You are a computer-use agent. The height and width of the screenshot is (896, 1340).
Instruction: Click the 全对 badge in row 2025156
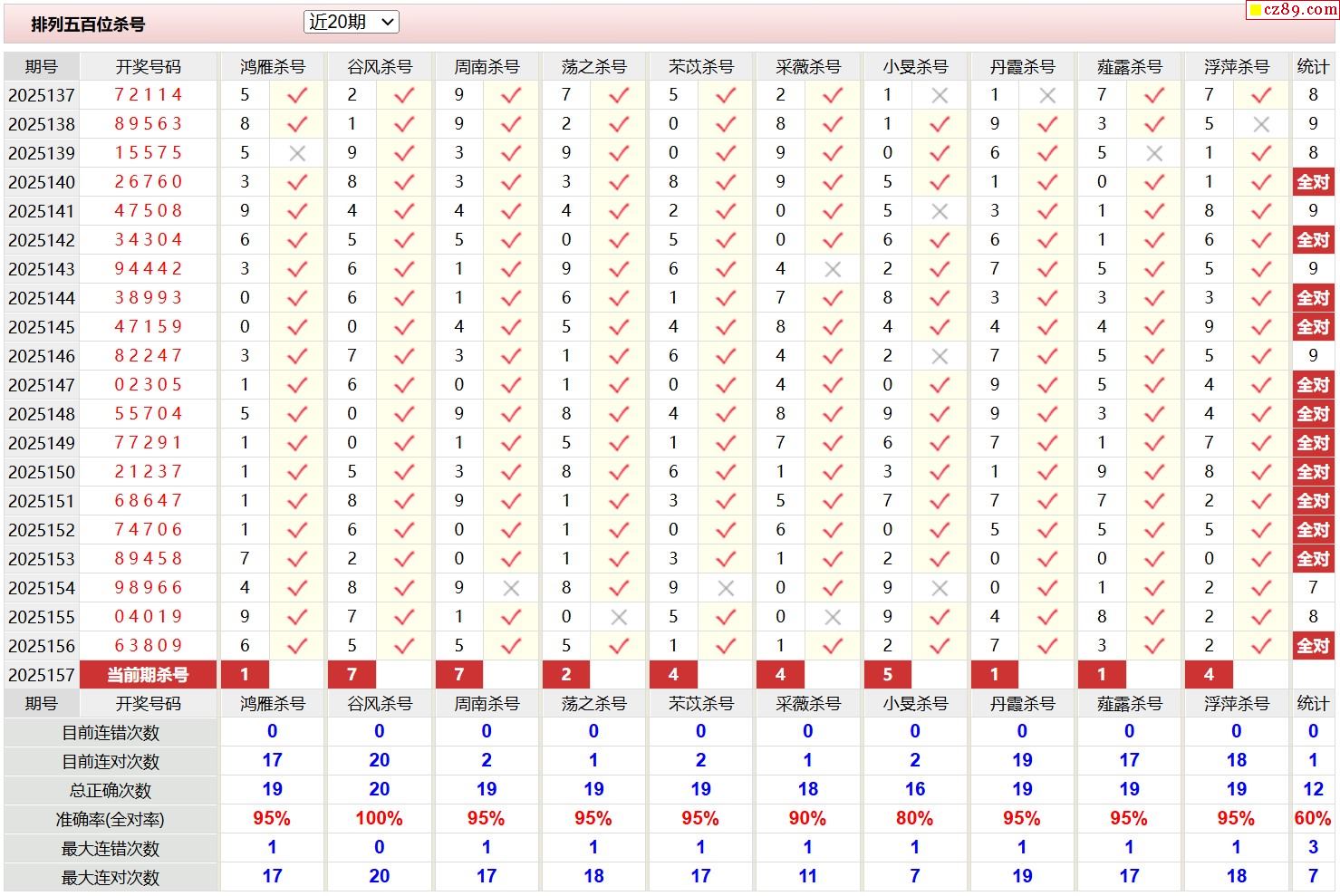point(1313,646)
